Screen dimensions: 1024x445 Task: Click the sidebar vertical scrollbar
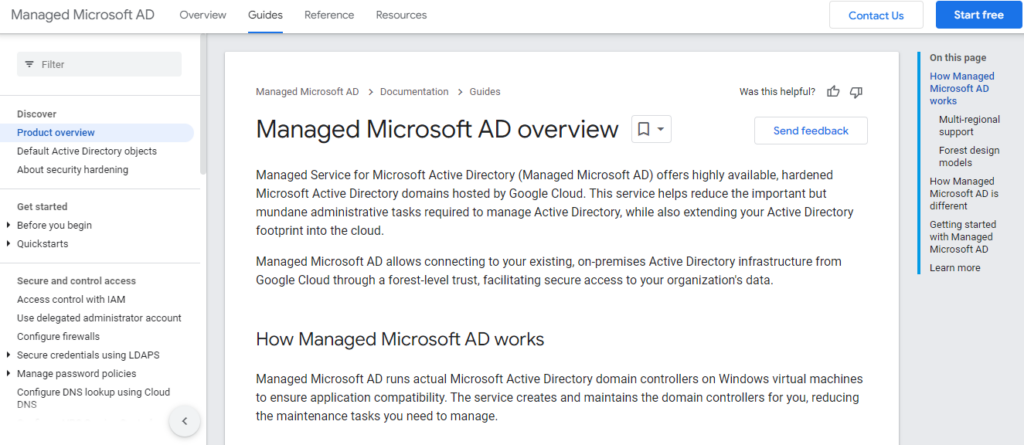[x=203, y=105]
